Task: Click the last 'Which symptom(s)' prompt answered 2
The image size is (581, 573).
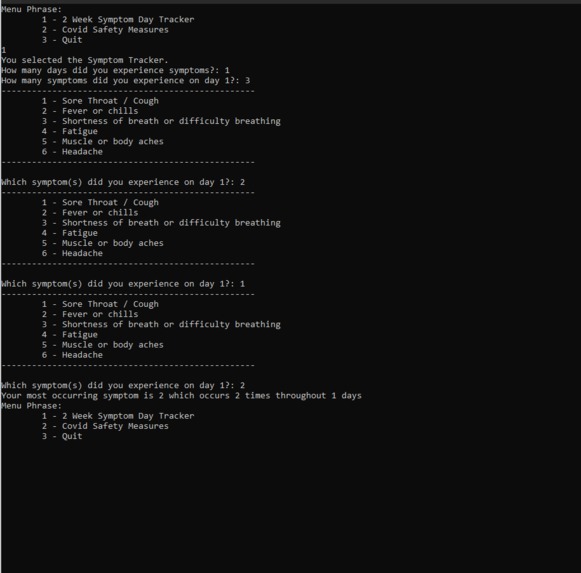Action: coord(123,385)
